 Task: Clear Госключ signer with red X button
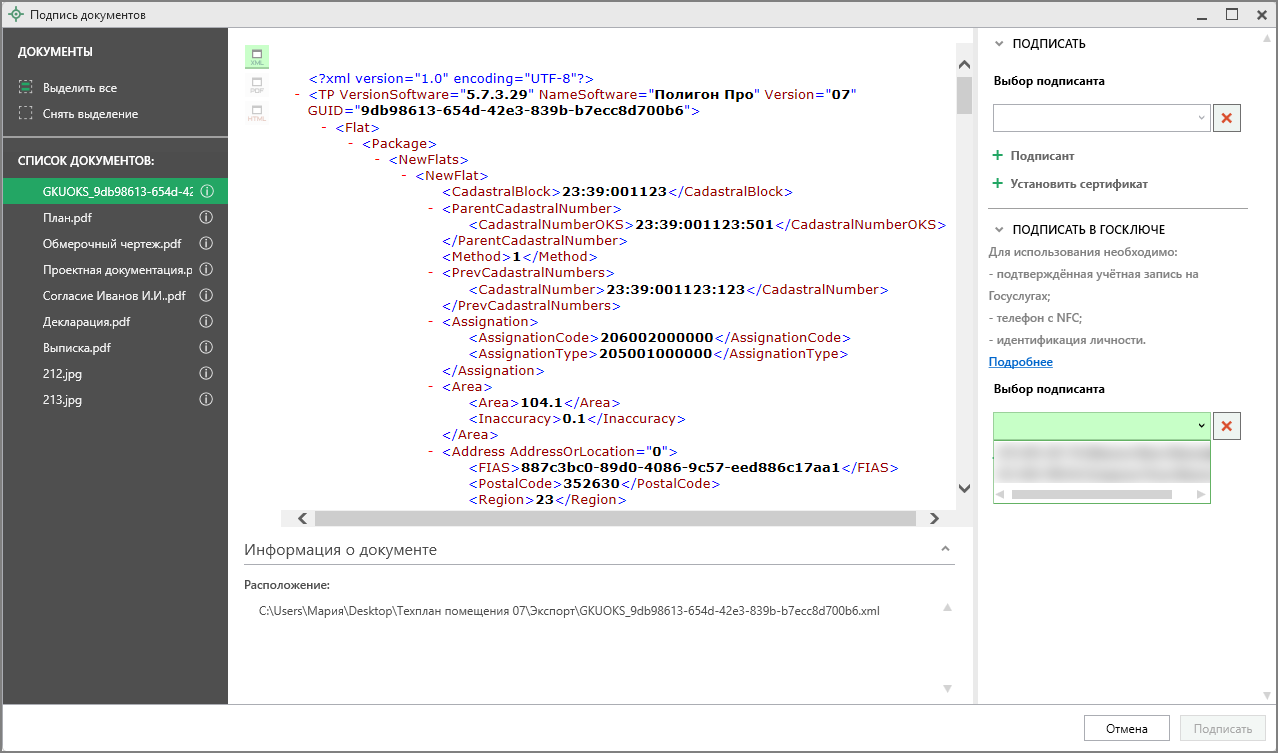click(1227, 426)
